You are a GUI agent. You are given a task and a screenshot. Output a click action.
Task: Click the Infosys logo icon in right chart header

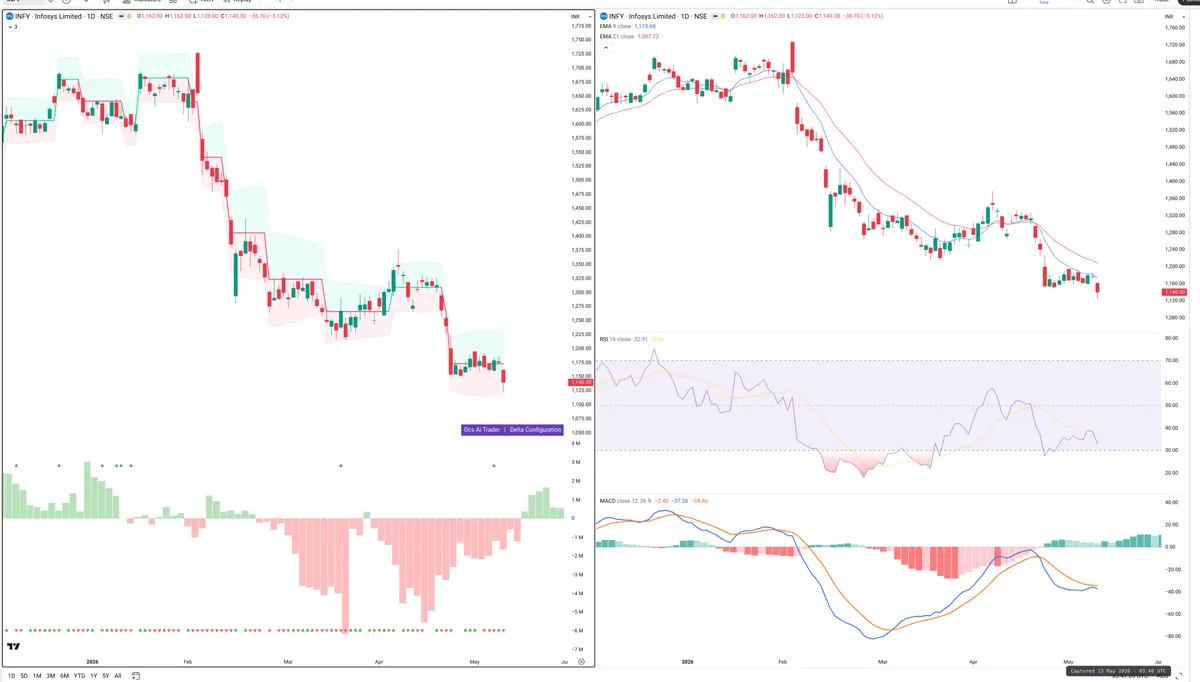tap(602, 17)
